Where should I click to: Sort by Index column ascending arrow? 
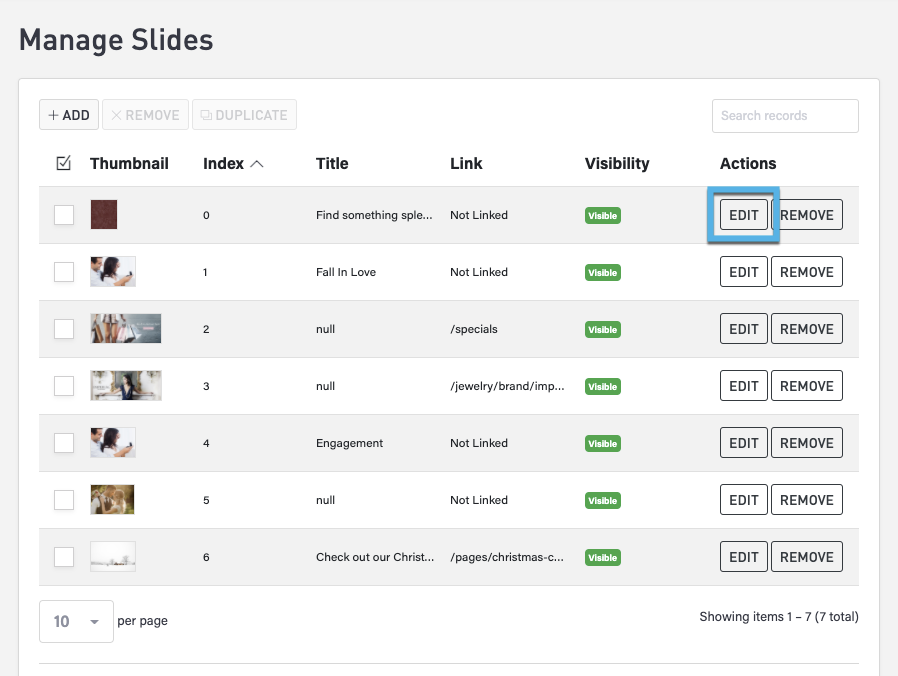256,163
